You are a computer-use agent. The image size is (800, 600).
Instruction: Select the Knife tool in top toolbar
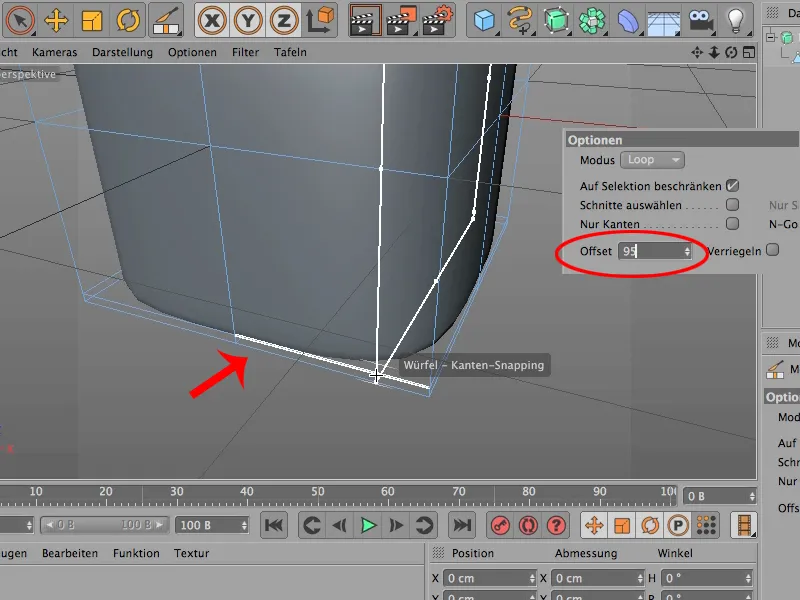[166, 20]
